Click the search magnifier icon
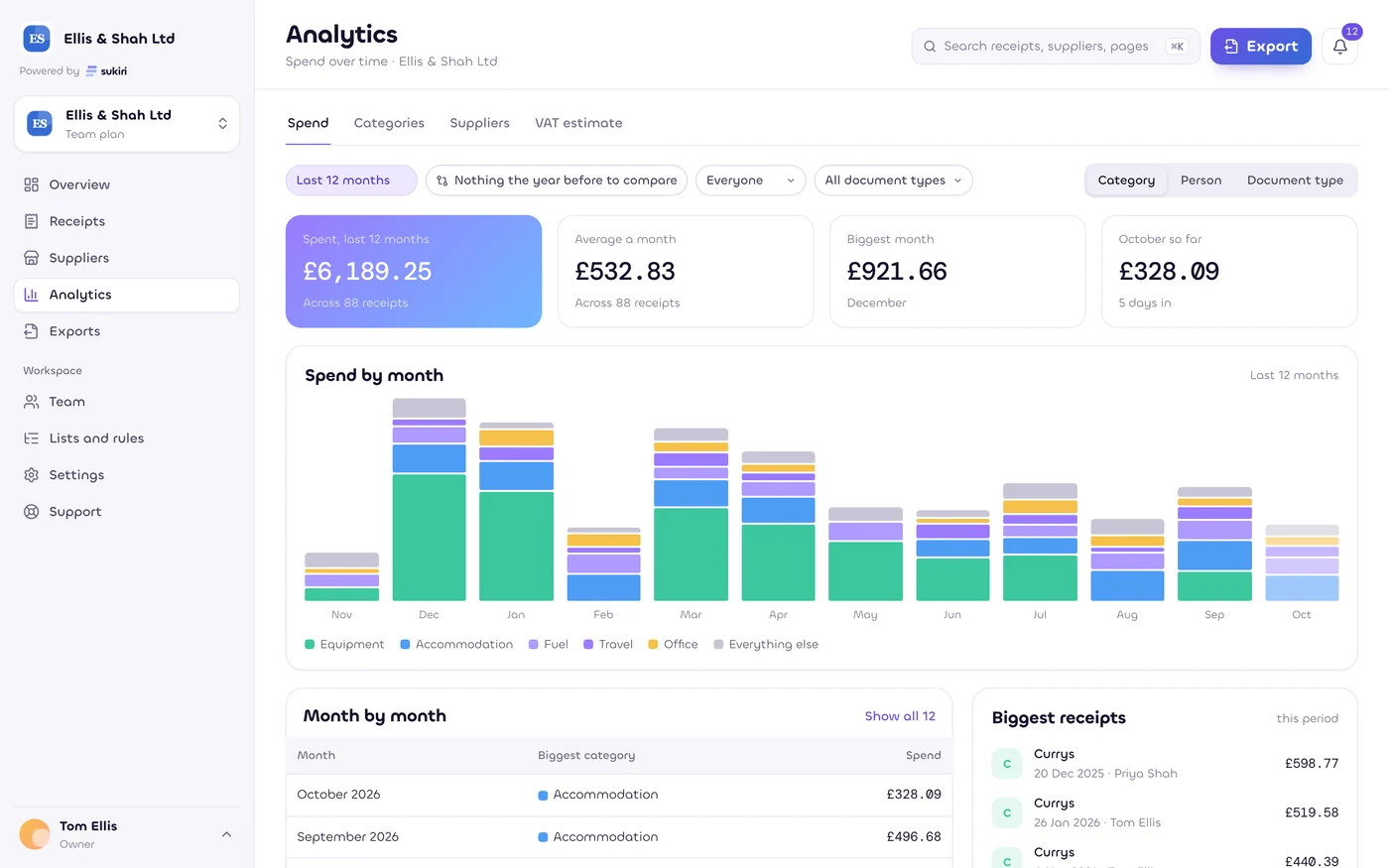The image size is (1389, 868). (x=930, y=47)
